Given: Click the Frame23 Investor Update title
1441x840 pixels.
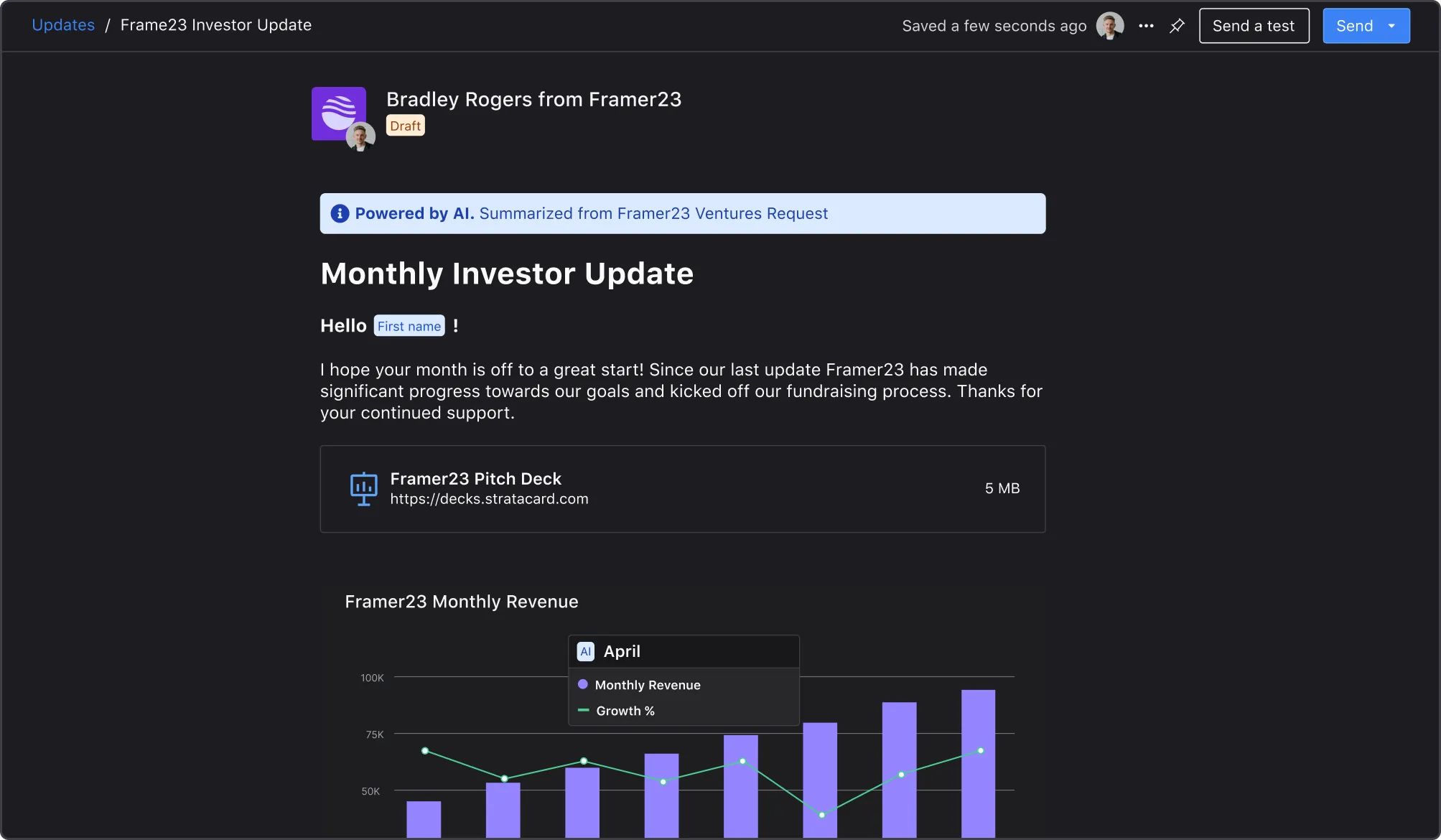Looking at the screenshot, I should 215,25.
